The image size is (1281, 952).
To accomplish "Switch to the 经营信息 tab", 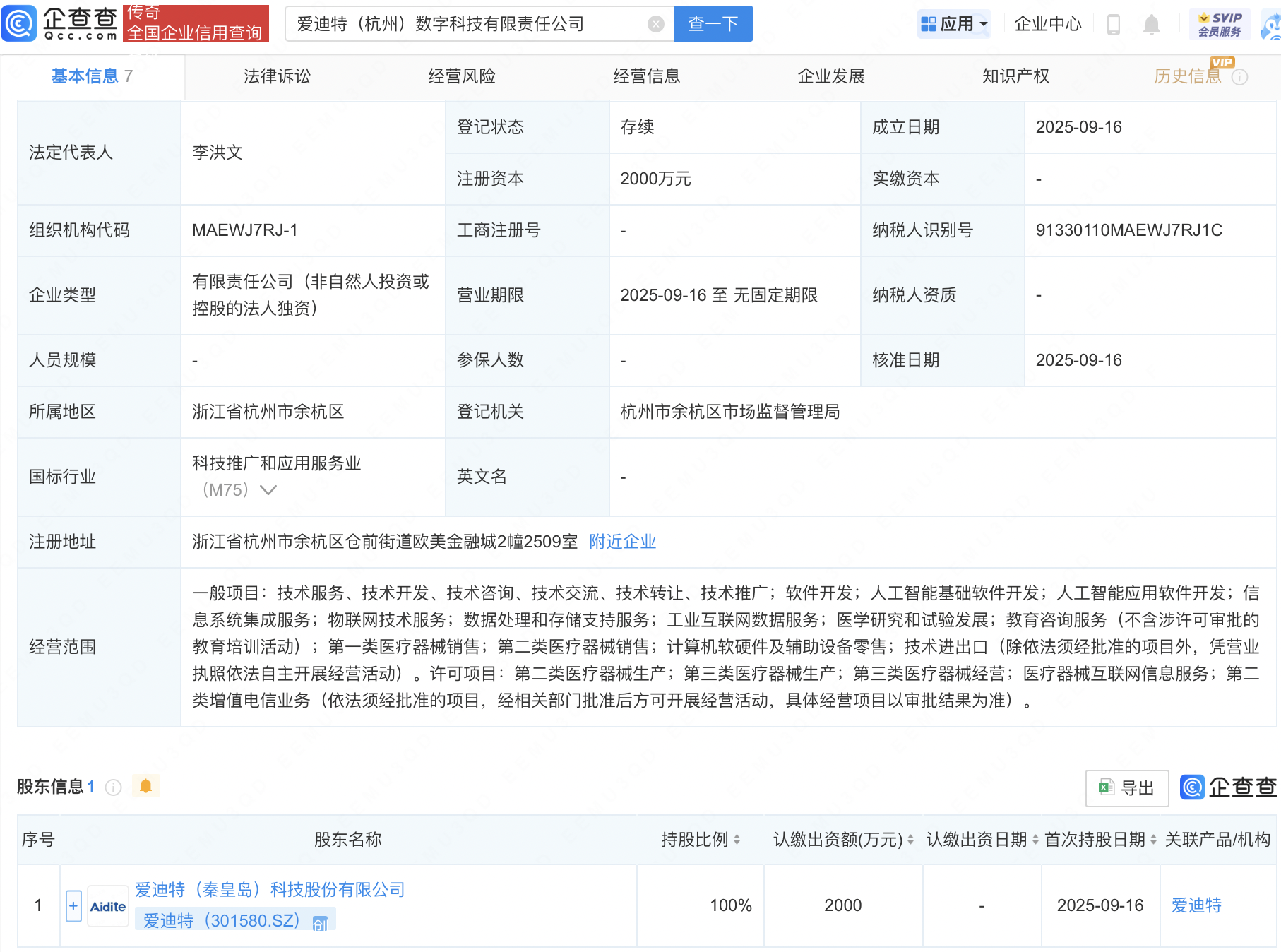I will click(647, 76).
